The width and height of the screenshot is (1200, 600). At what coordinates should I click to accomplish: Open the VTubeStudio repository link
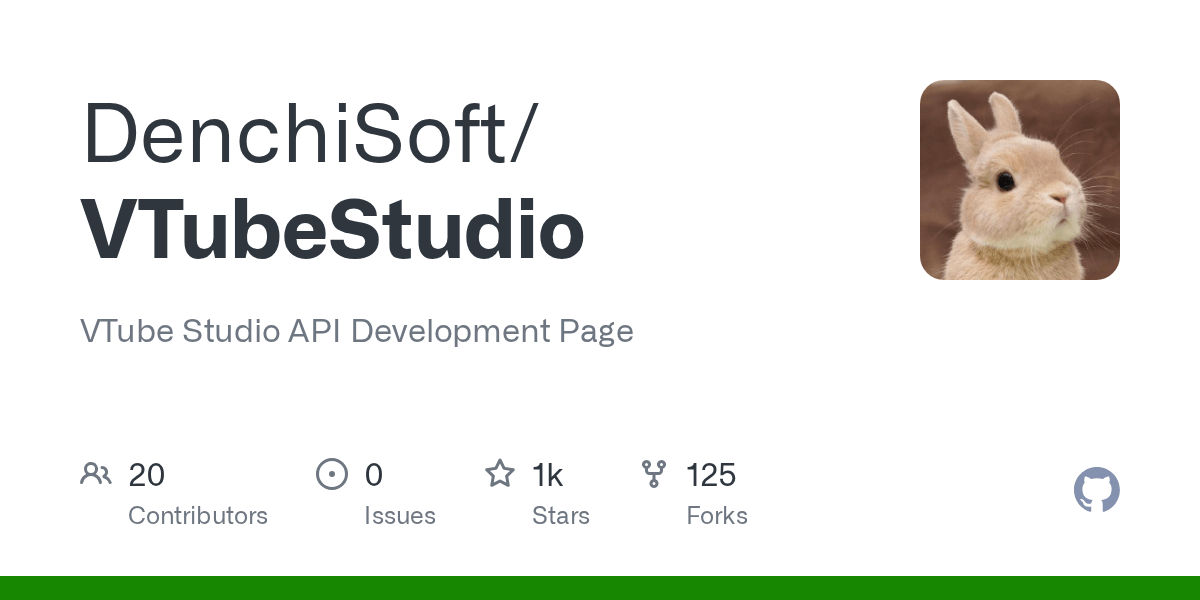[331, 228]
